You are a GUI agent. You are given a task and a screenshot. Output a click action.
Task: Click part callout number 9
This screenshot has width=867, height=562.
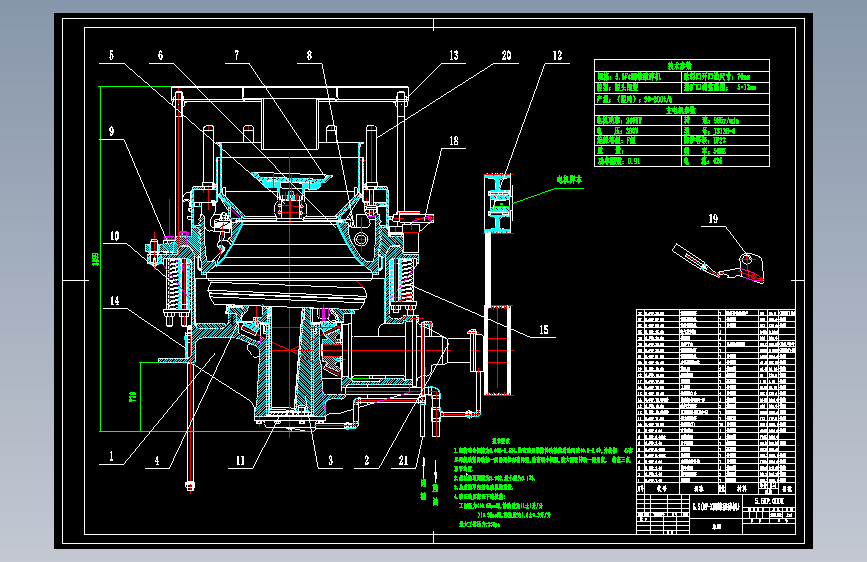[112, 132]
